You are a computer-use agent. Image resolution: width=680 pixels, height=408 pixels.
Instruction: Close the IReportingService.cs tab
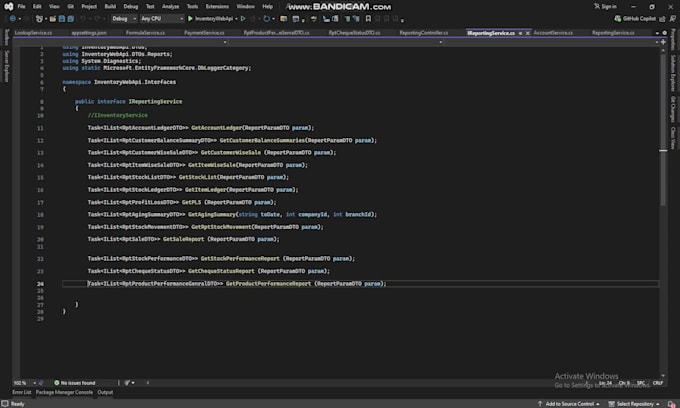point(527,33)
